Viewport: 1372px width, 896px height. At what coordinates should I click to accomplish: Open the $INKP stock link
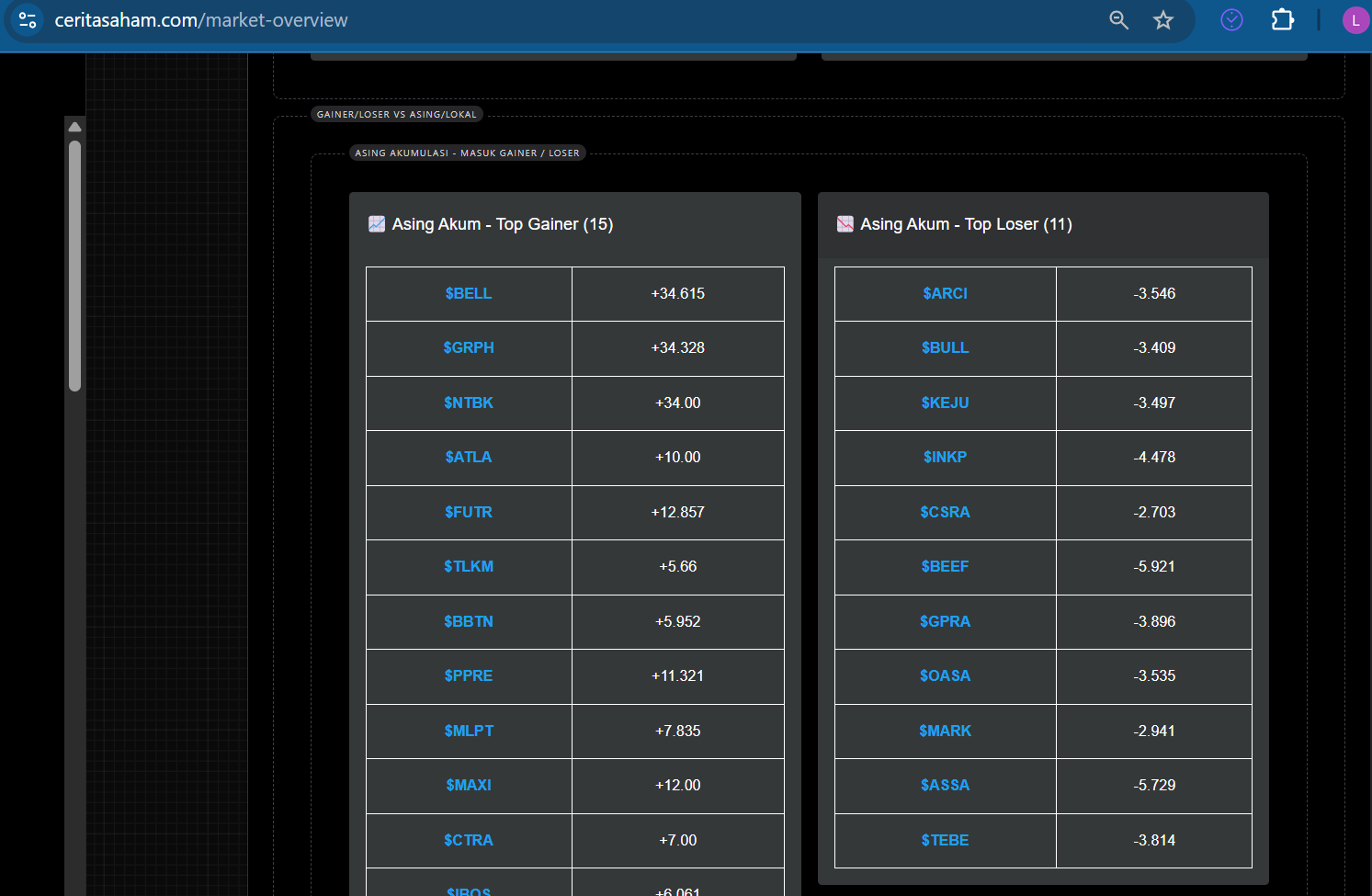pos(946,458)
